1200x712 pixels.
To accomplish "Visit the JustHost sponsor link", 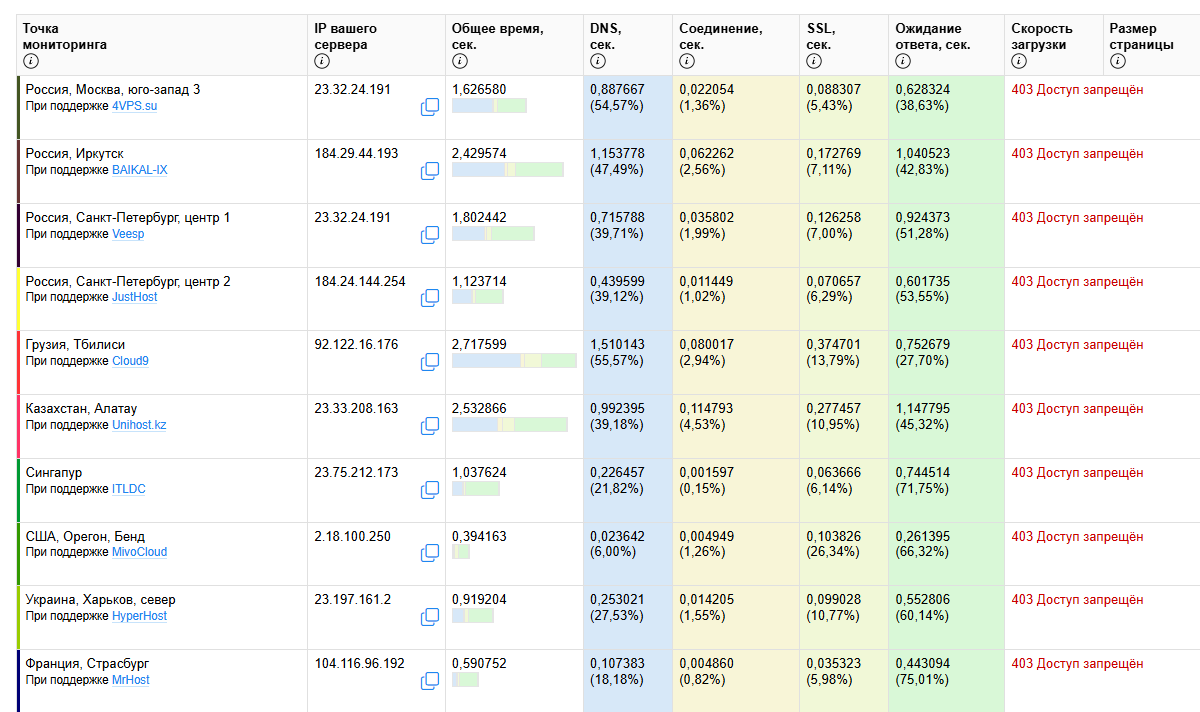I will click(x=134, y=297).
